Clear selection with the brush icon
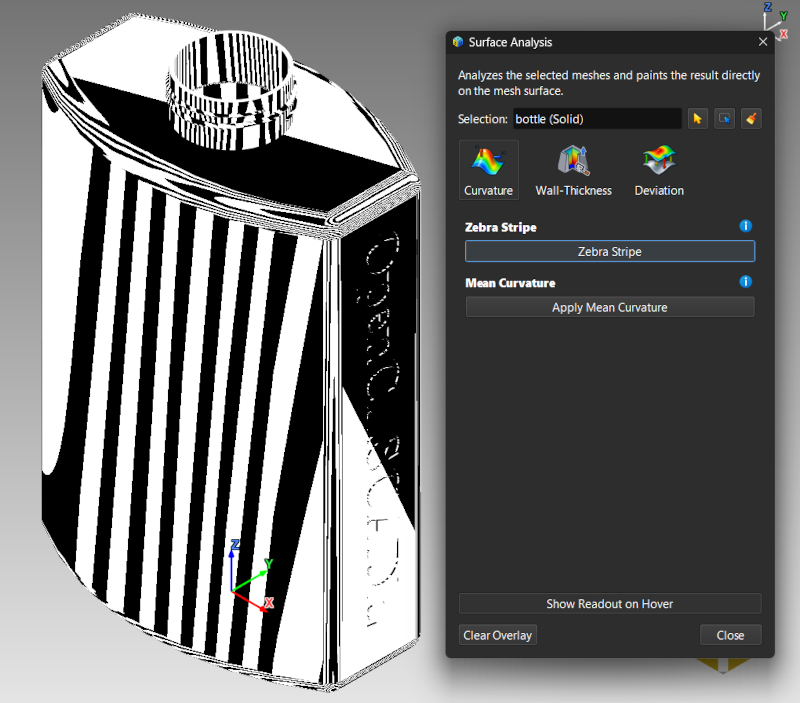 pos(751,119)
